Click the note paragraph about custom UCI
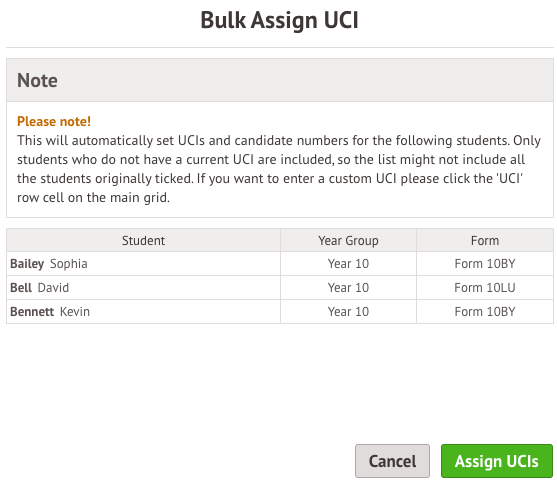The image size is (557, 485). [x=279, y=169]
